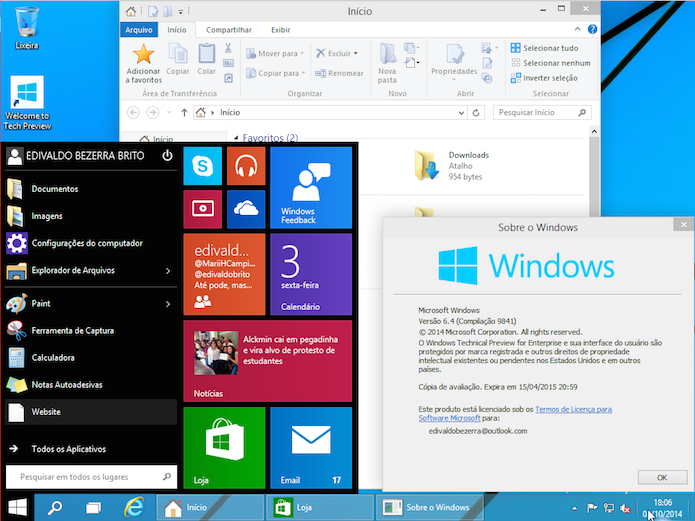
Task: Click the Copiar ribbon button
Action: pyautogui.click(x=178, y=59)
